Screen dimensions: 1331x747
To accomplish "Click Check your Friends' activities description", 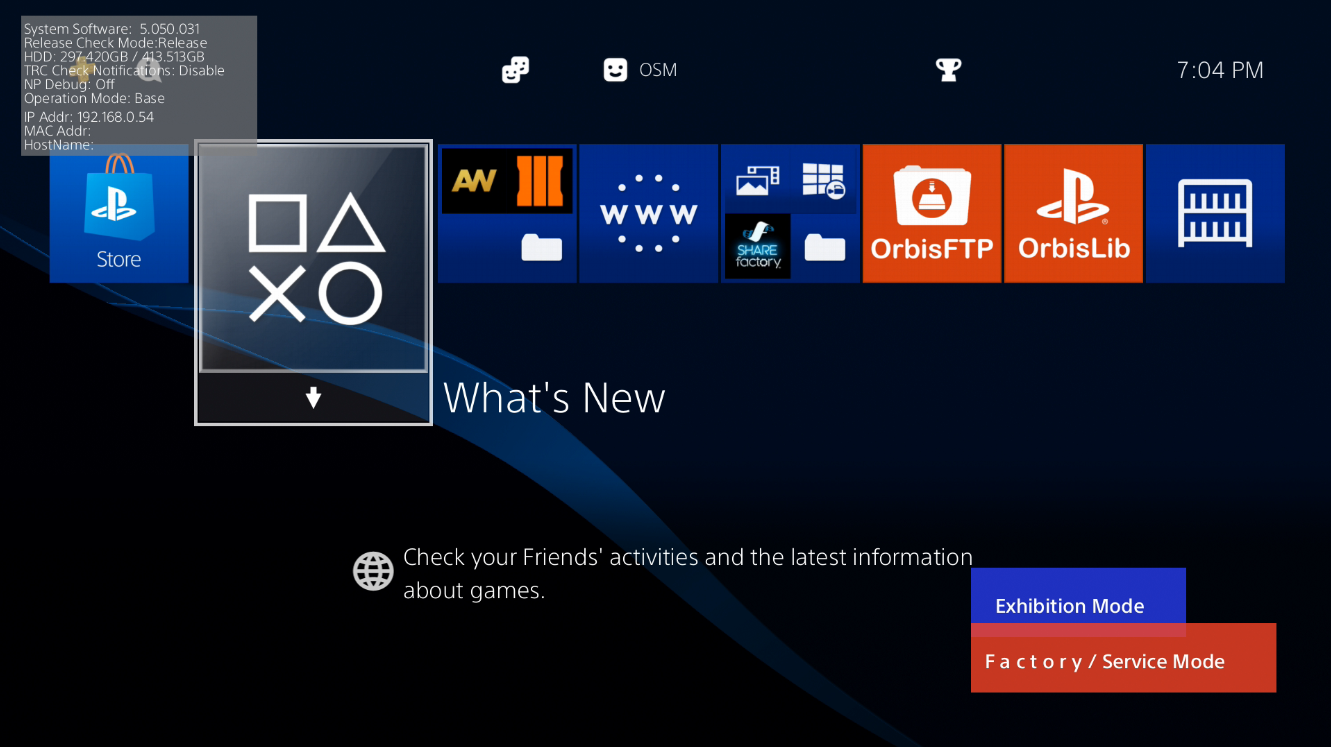I will (x=688, y=573).
